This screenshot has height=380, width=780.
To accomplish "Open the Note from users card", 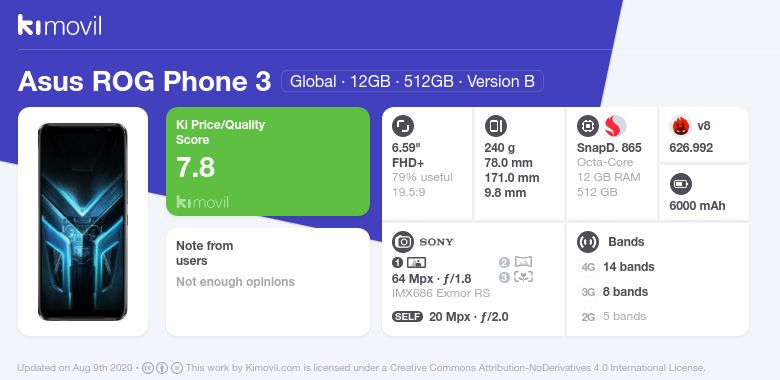I will tap(268, 282).
